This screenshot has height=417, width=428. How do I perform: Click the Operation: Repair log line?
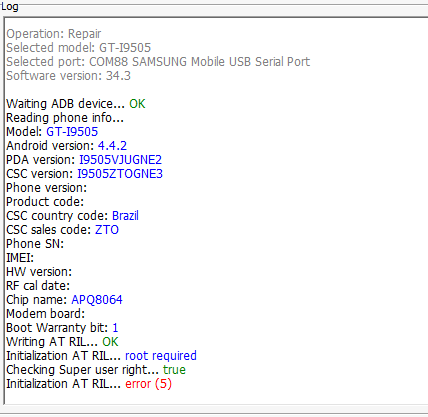click(53, 34)
